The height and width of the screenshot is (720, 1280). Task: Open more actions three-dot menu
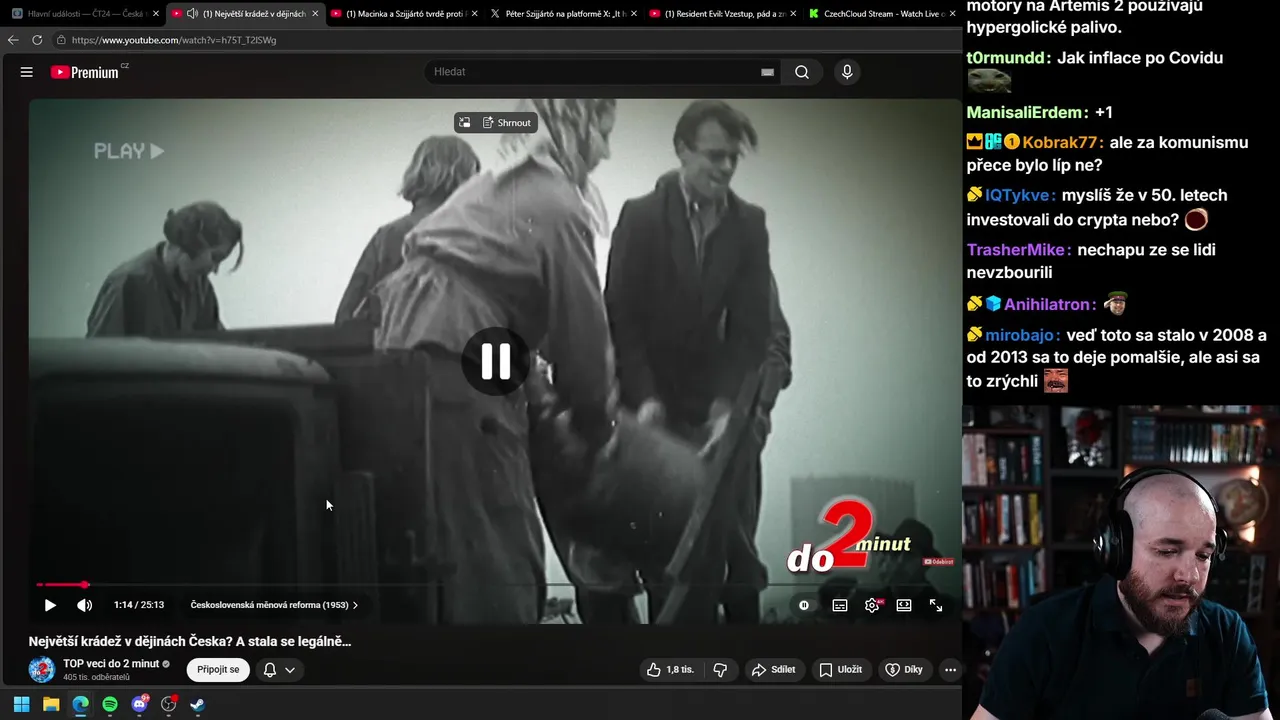coord(950,670)
